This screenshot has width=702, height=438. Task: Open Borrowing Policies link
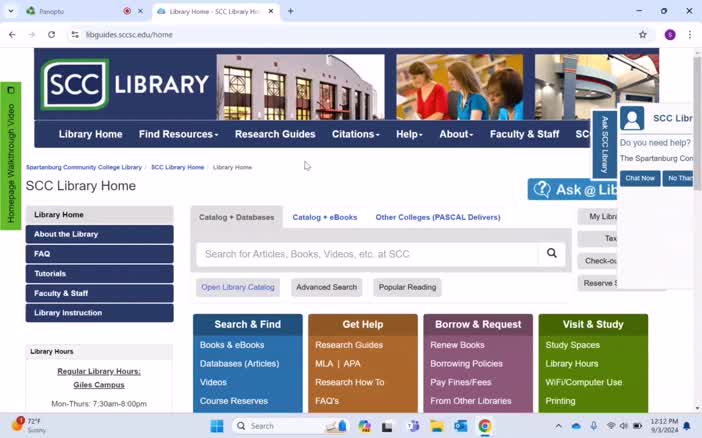click(466, 364)
